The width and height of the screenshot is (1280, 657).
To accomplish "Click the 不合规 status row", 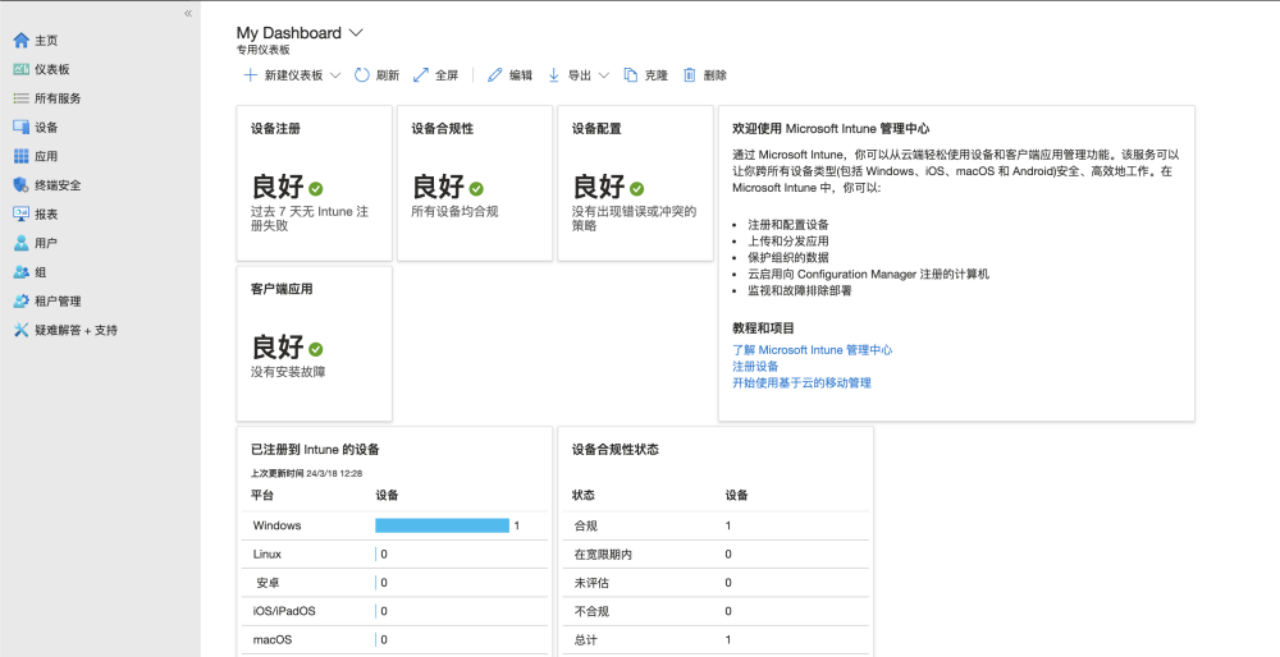I will [x=716, y=611].
